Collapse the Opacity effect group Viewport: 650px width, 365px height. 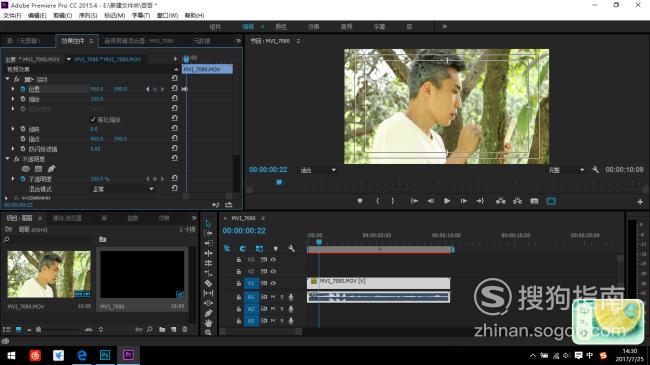(7, 159)
